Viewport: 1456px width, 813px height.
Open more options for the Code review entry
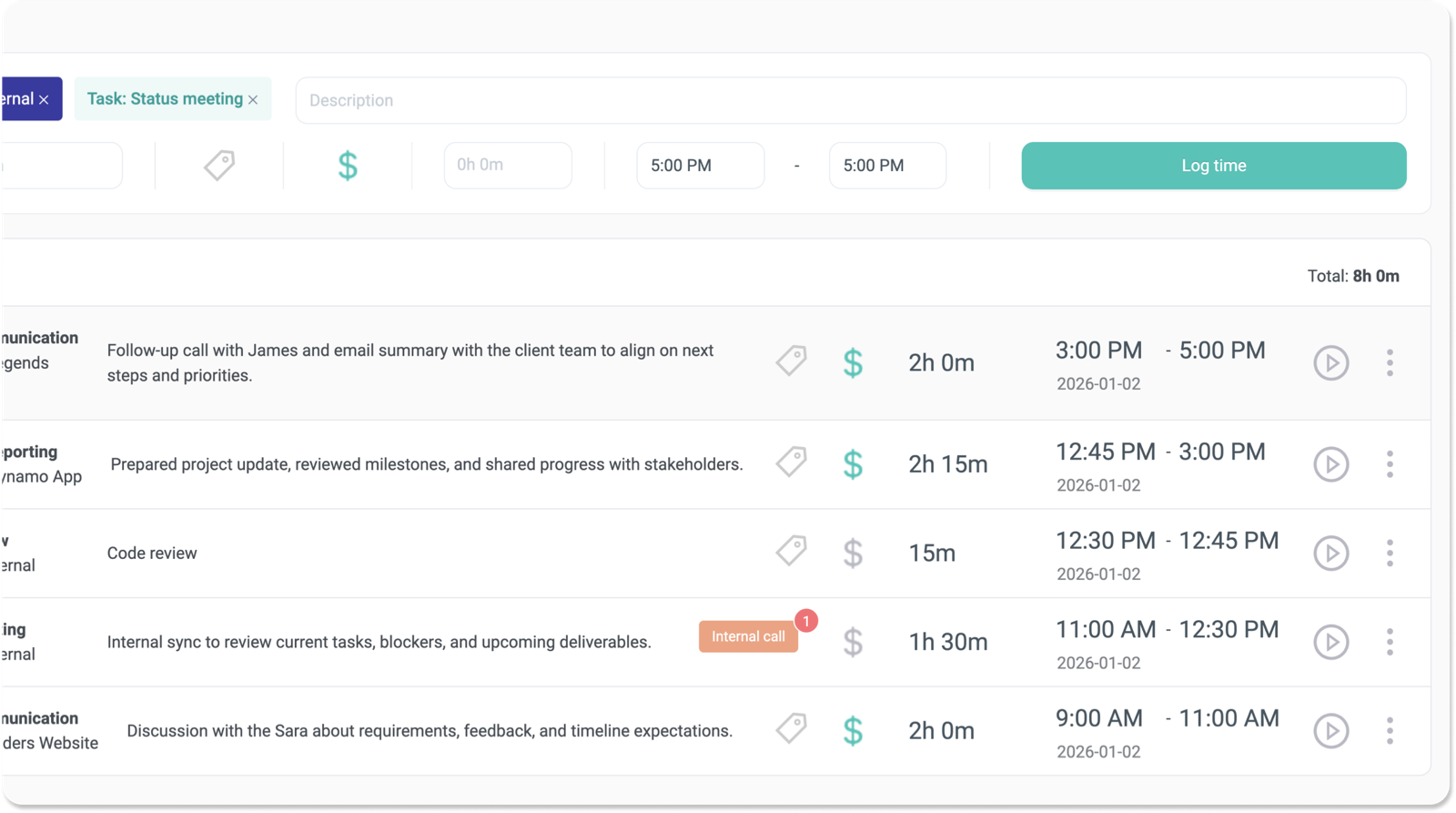(x=1390, y=553)
